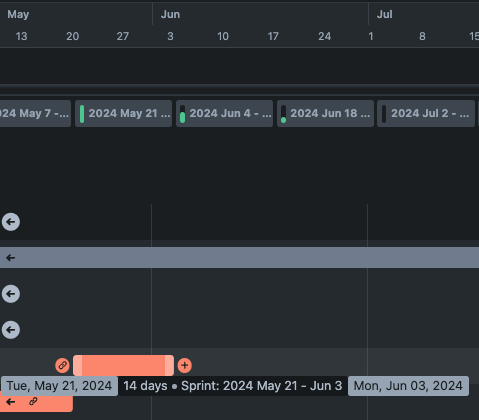Click the orange link icon left of the bar
Screen dimensions: 479x420
[62, 365]
